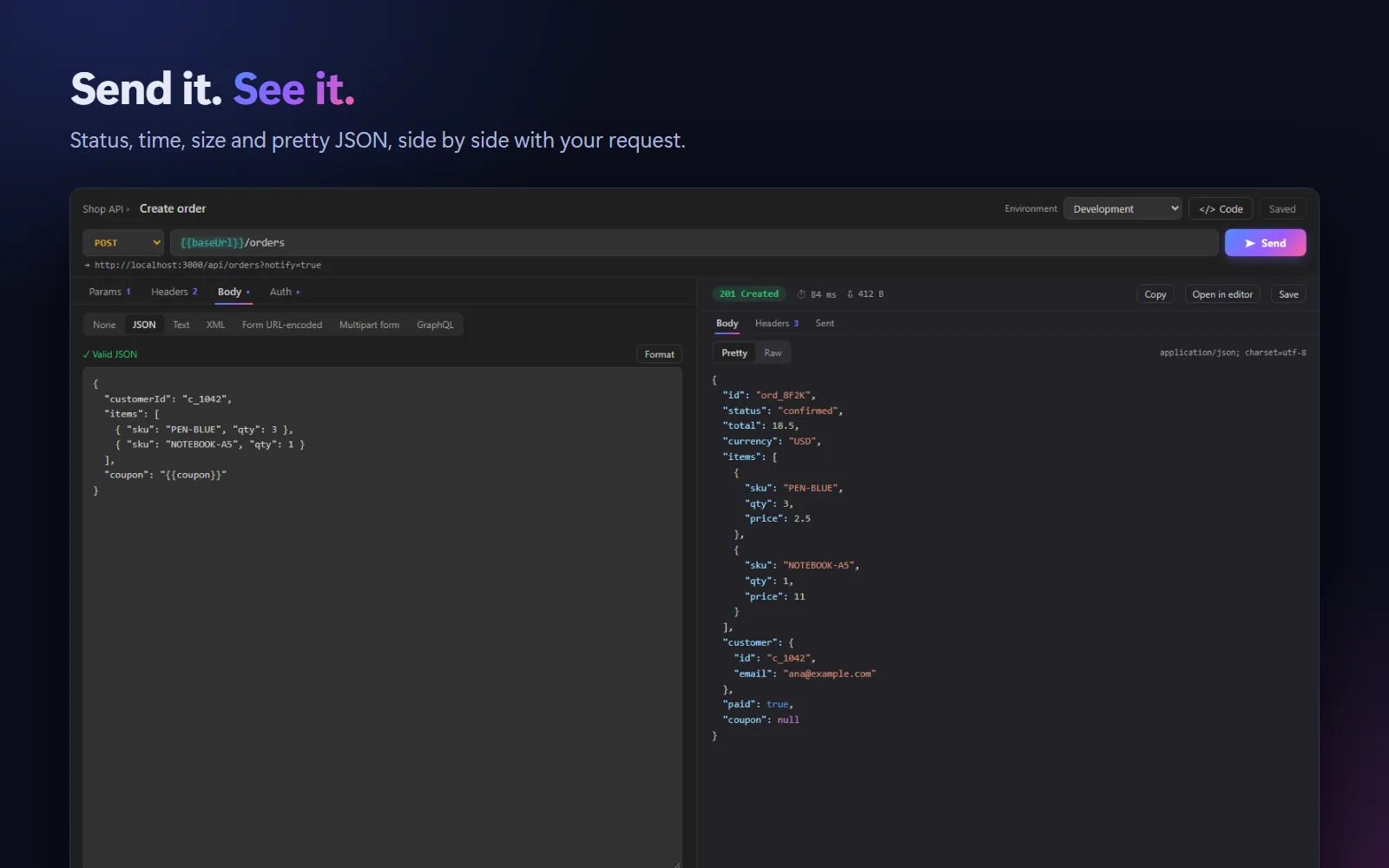Image resolution: width=1389 pixels, height=868 pixels.
Task: Select the request Body tab
Action: pos(234,292)
